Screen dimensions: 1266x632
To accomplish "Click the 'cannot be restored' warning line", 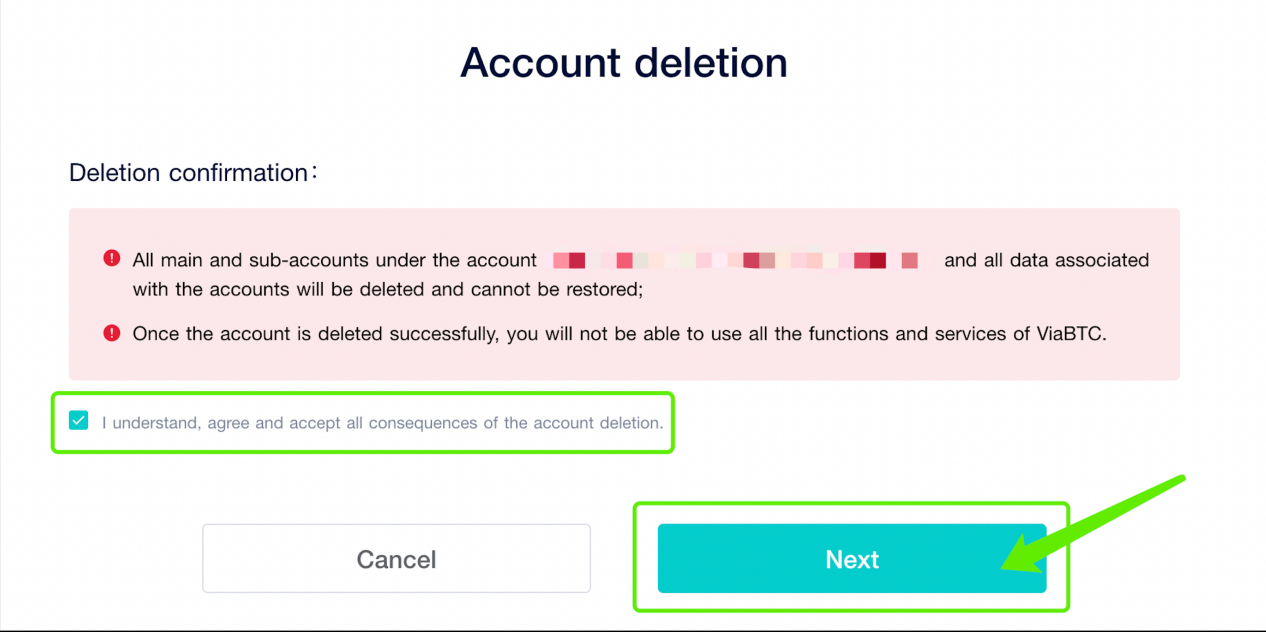I will (x=388, y=289).
